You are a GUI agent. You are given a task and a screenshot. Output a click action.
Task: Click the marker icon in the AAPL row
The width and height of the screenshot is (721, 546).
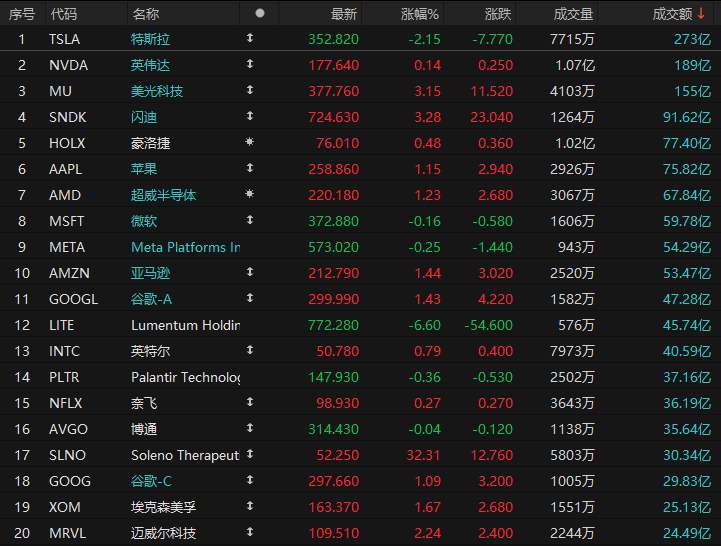(250, 168)
